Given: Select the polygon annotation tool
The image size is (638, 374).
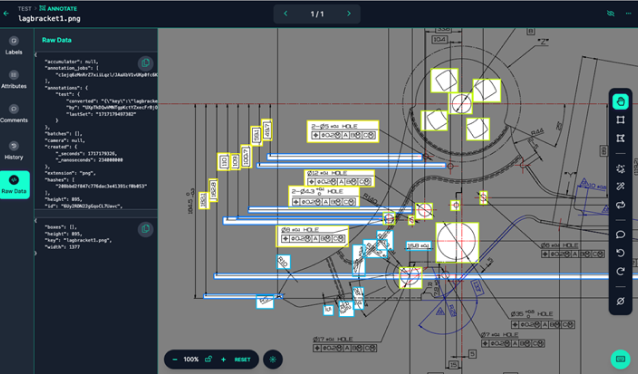Looking at the screenshot, I should click(x=620, y=138).
